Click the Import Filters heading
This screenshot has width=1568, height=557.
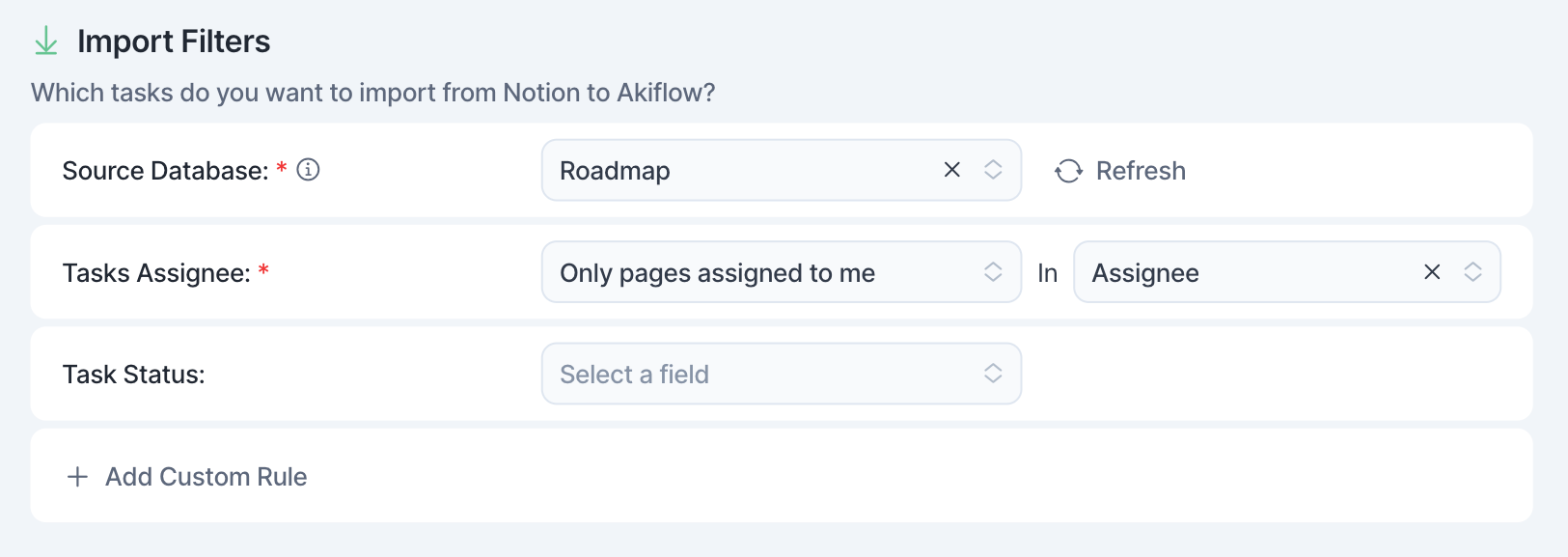(x=174, y=42)
